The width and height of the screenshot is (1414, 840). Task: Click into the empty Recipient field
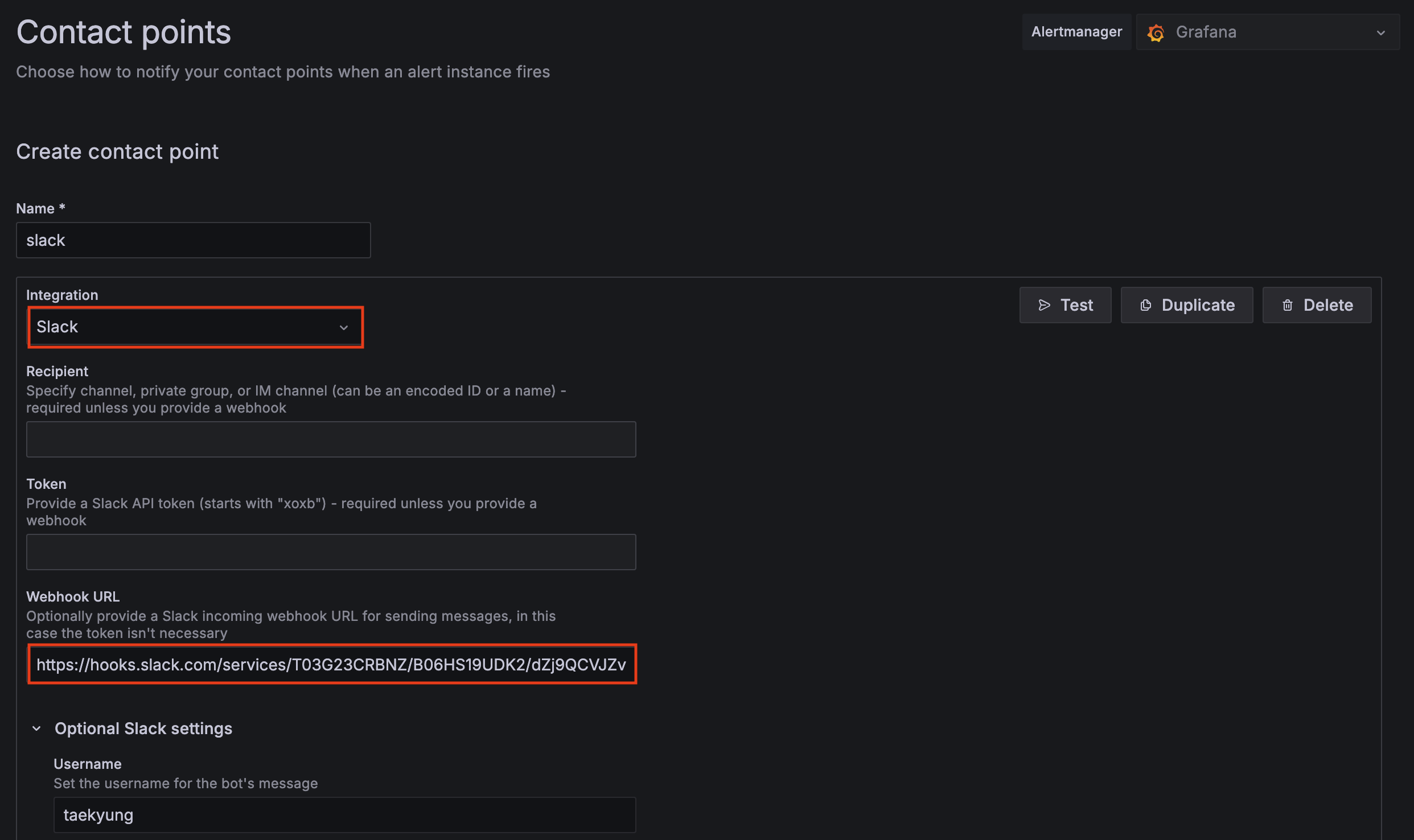pyautogui.click(x=331, y=439)
